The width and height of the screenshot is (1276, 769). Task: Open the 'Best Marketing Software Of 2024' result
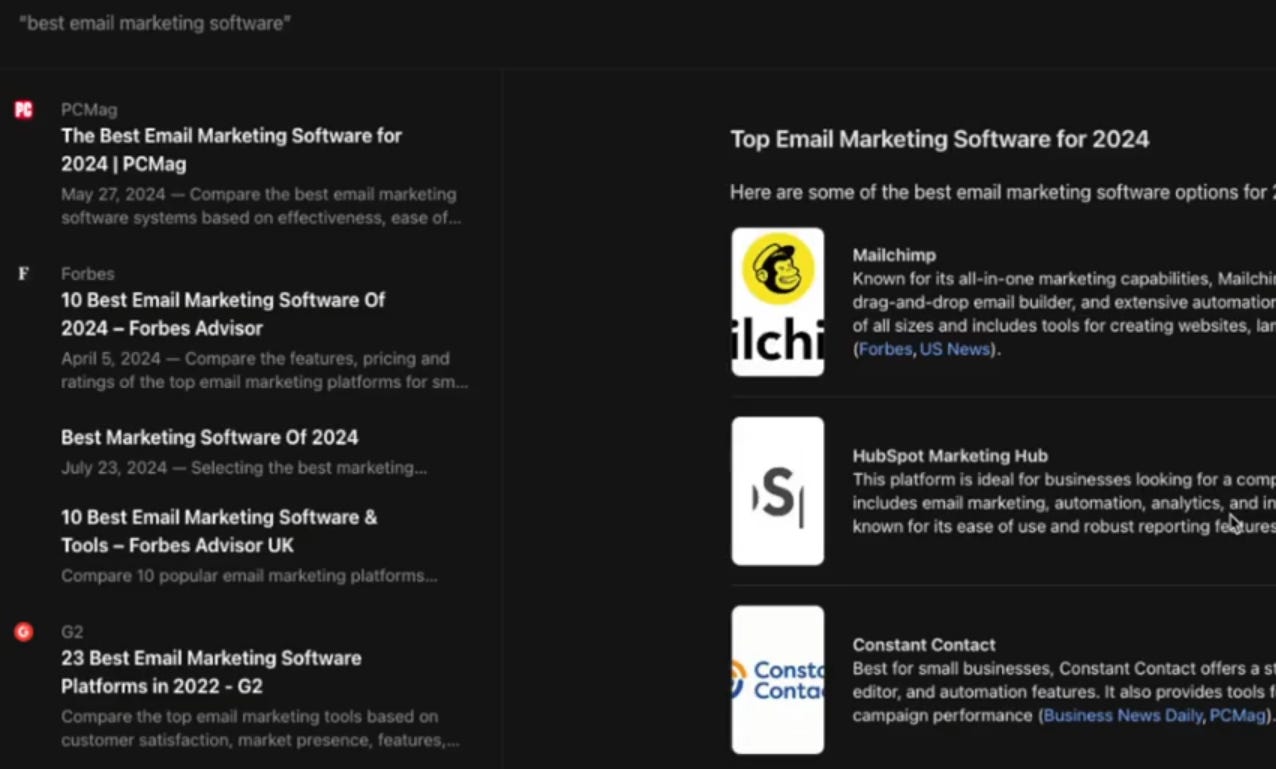[209, 437]
